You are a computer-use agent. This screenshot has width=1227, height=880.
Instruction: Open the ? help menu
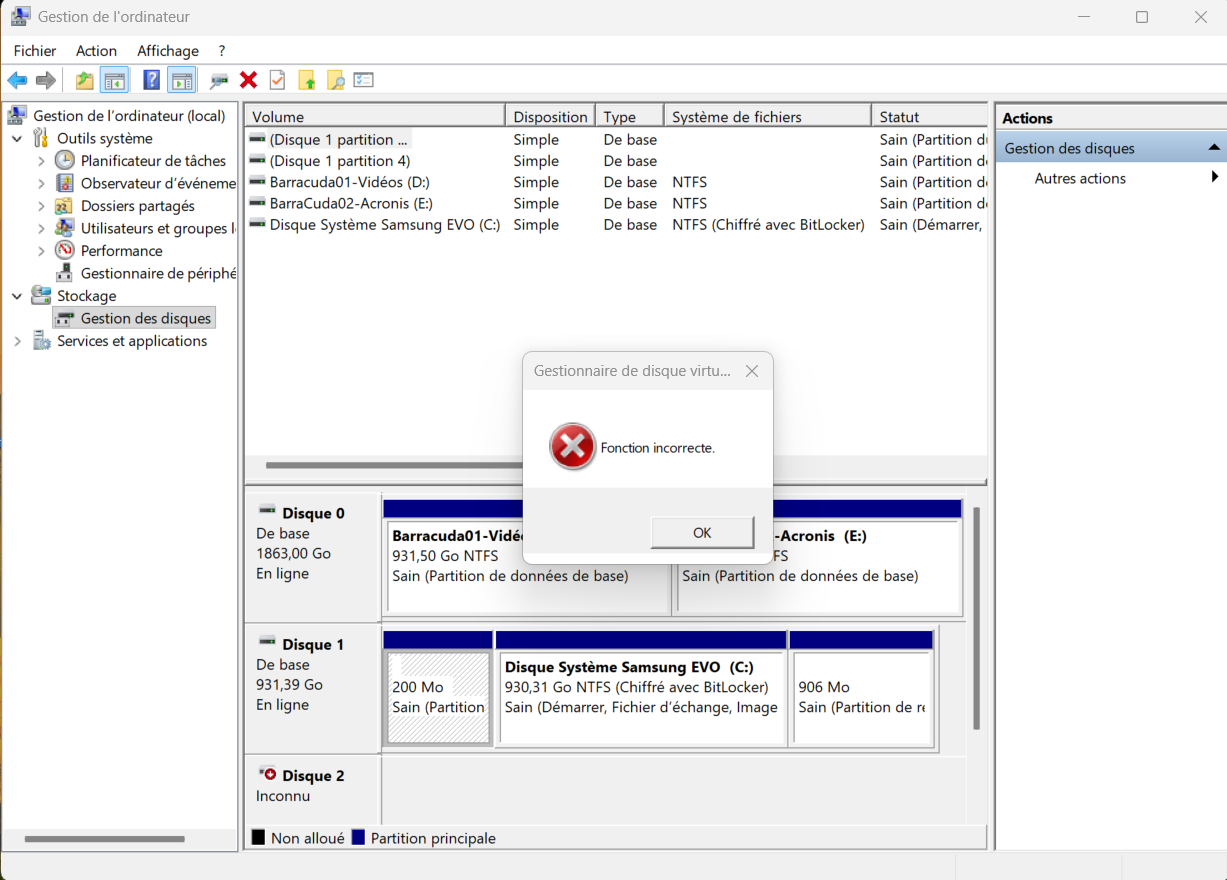pos(222,51)
